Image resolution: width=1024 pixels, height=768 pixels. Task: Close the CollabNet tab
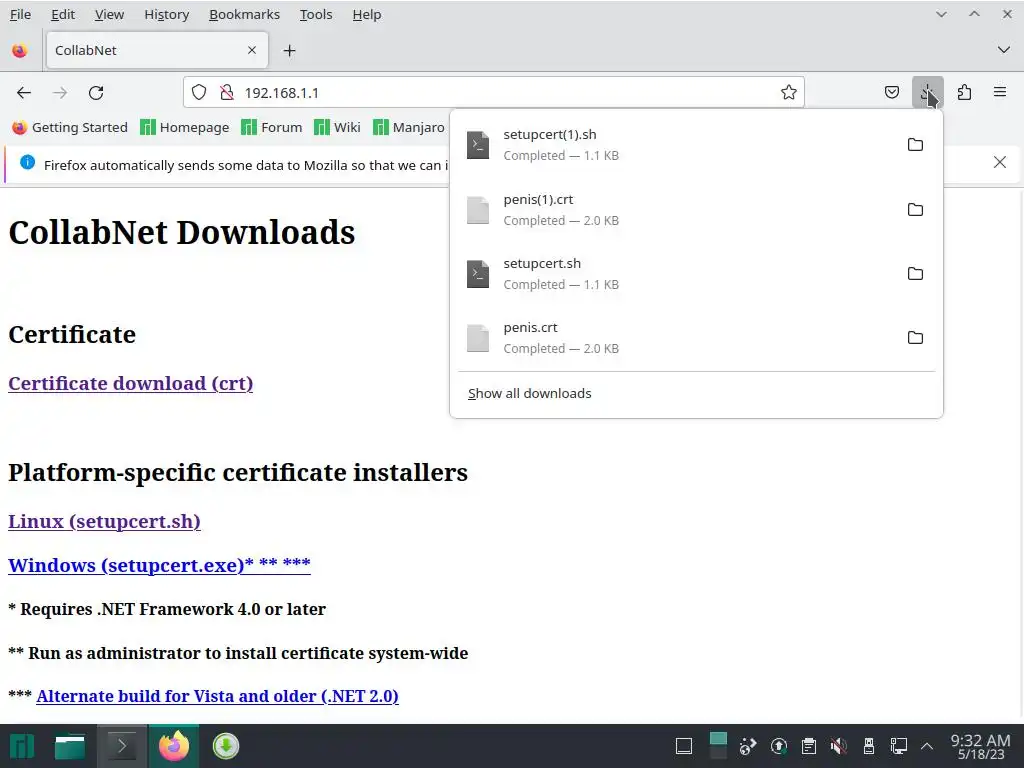coord(251,50)
